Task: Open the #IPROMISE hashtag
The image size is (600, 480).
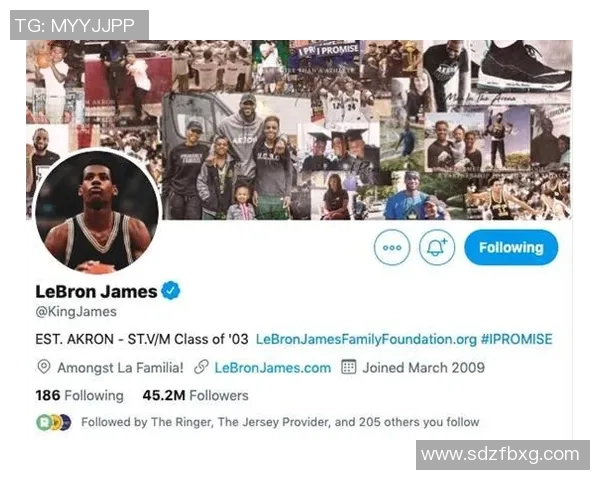Action: point(517,339)
